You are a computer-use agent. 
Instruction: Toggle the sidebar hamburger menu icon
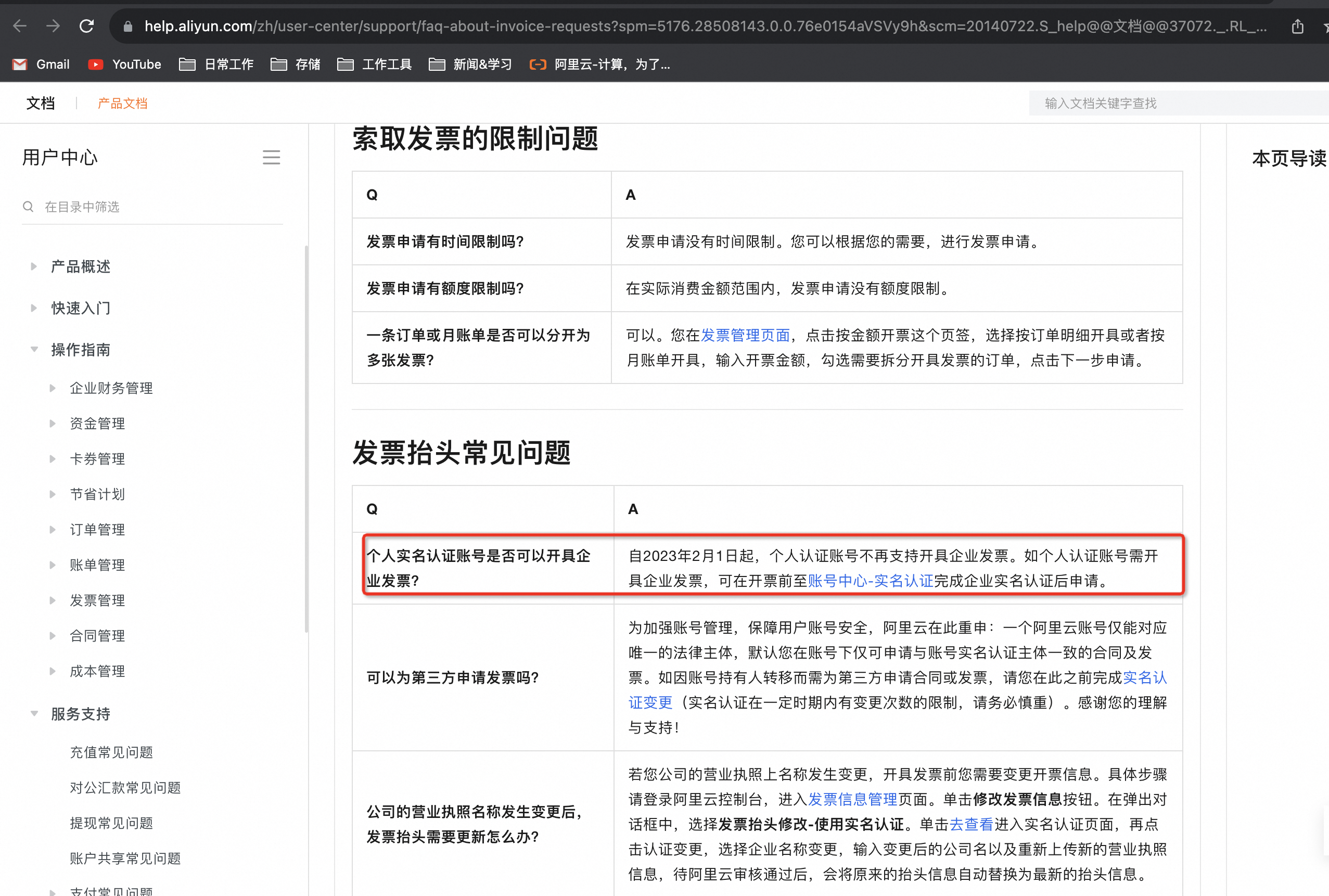coord(272,157)
